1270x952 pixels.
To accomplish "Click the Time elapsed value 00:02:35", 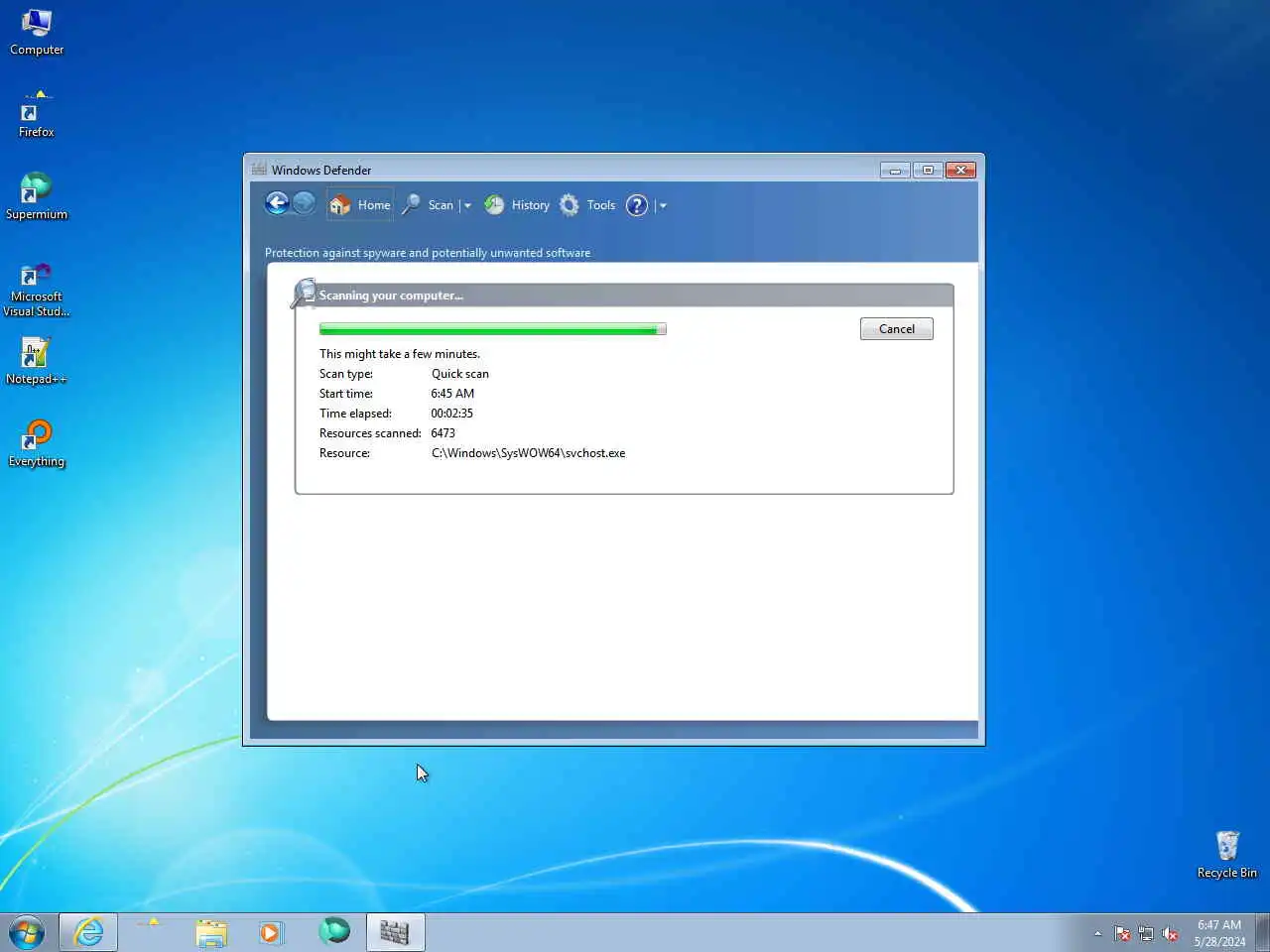I will tap(451, 414).
